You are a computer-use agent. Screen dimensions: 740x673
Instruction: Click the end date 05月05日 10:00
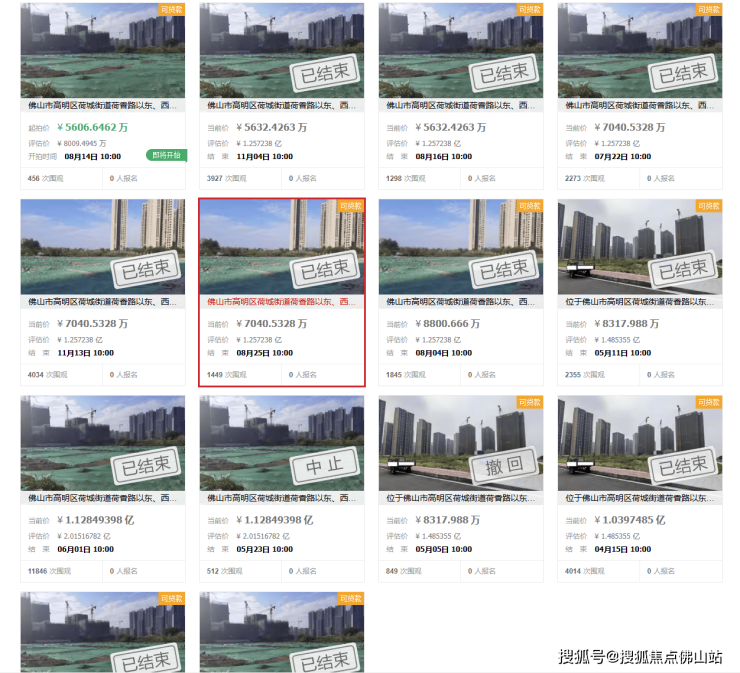tap(444, 549)
